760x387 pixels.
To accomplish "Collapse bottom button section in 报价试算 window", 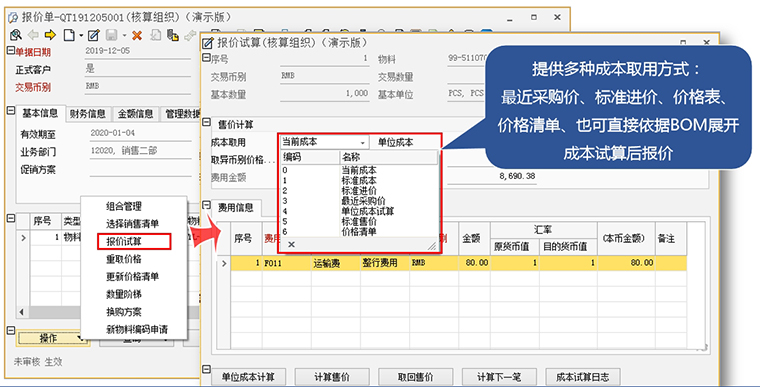I will (x=206, y=370).
